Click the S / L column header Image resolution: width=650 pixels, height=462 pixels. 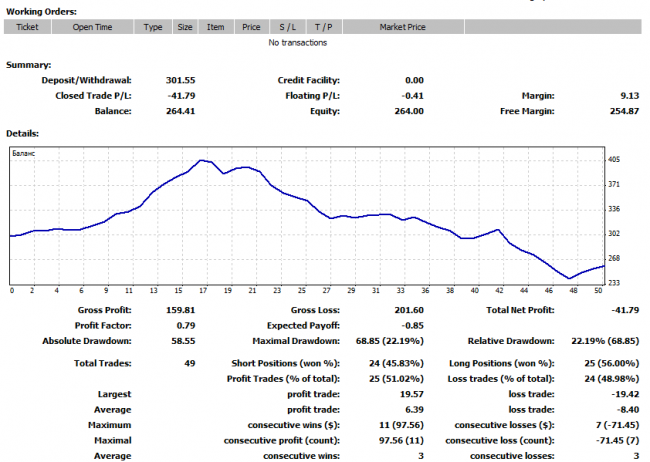(287, 27)
